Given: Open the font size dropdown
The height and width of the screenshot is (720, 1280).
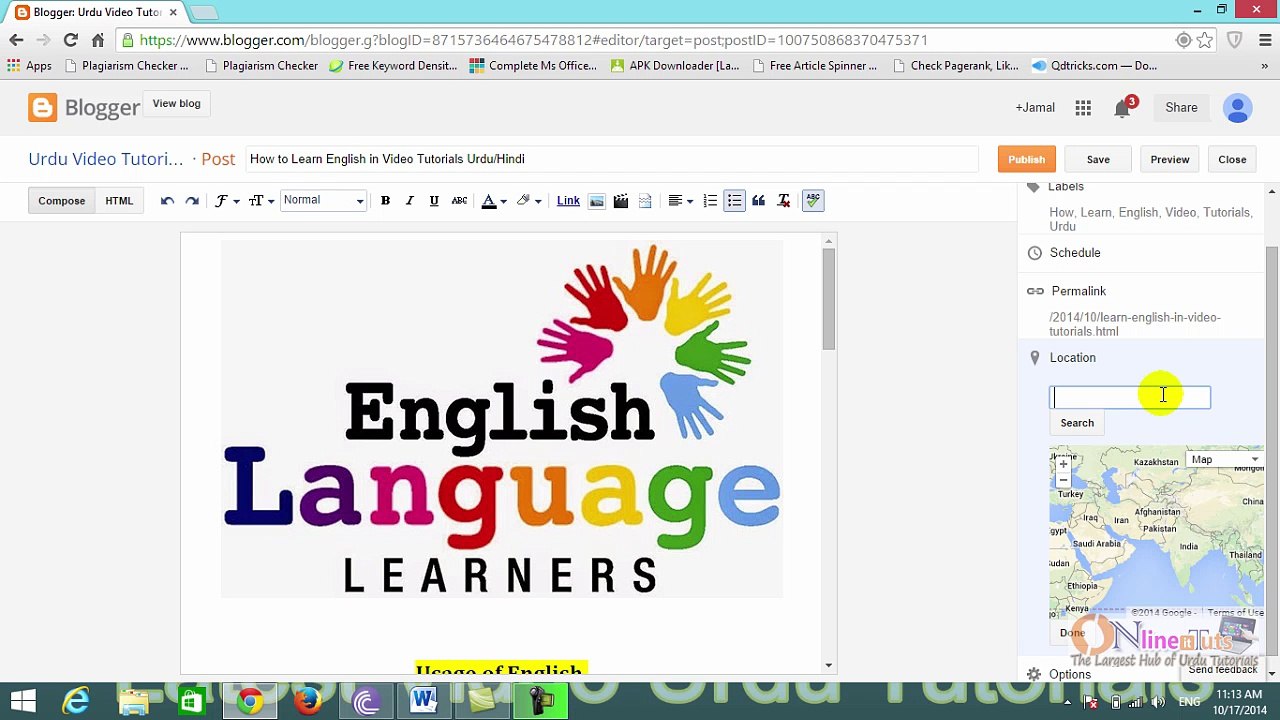Looking at the screenshot, I should [x=261, y=201].
